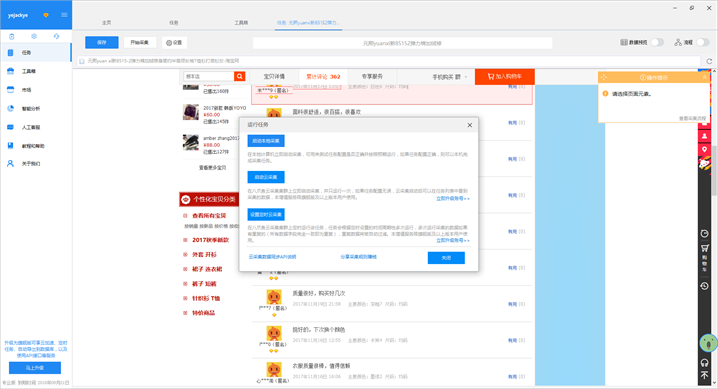Toggle the 流程 switch
718x389 pixels.
(703, 42)
